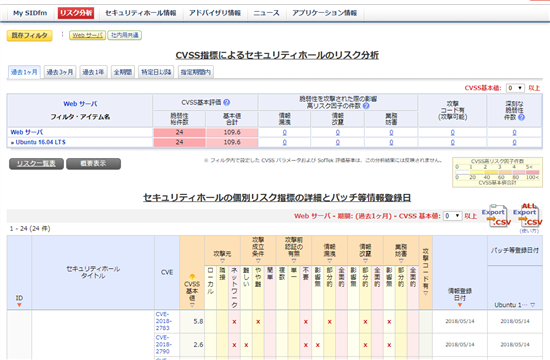The width and height of the screenshot is (550, 360).
Task: Expand the Ubuntu 16.04 LTS row triangle
Action: (x=13, y=142)
